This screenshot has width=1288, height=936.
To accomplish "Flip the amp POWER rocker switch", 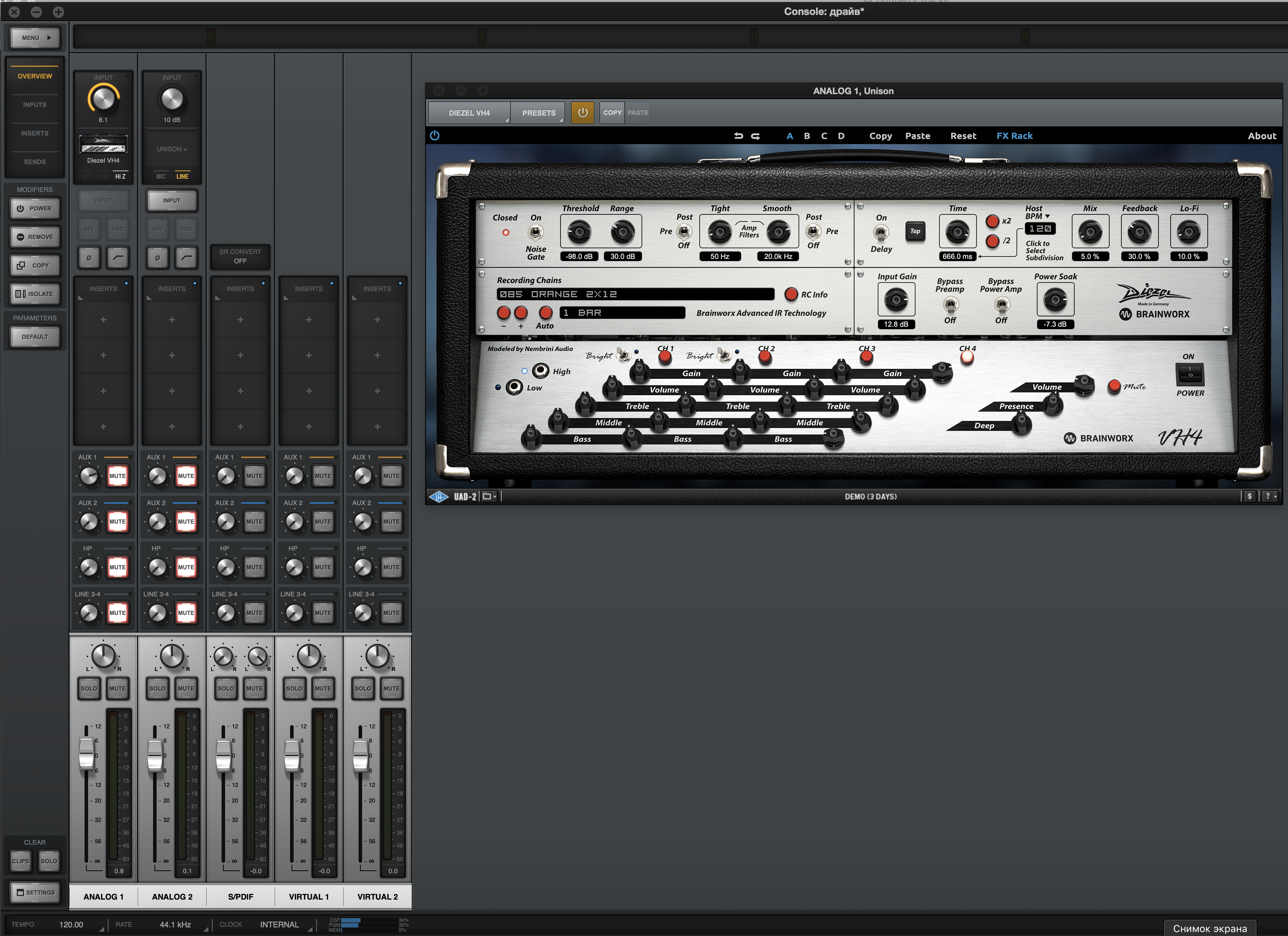I will [x=1190, y=374].
